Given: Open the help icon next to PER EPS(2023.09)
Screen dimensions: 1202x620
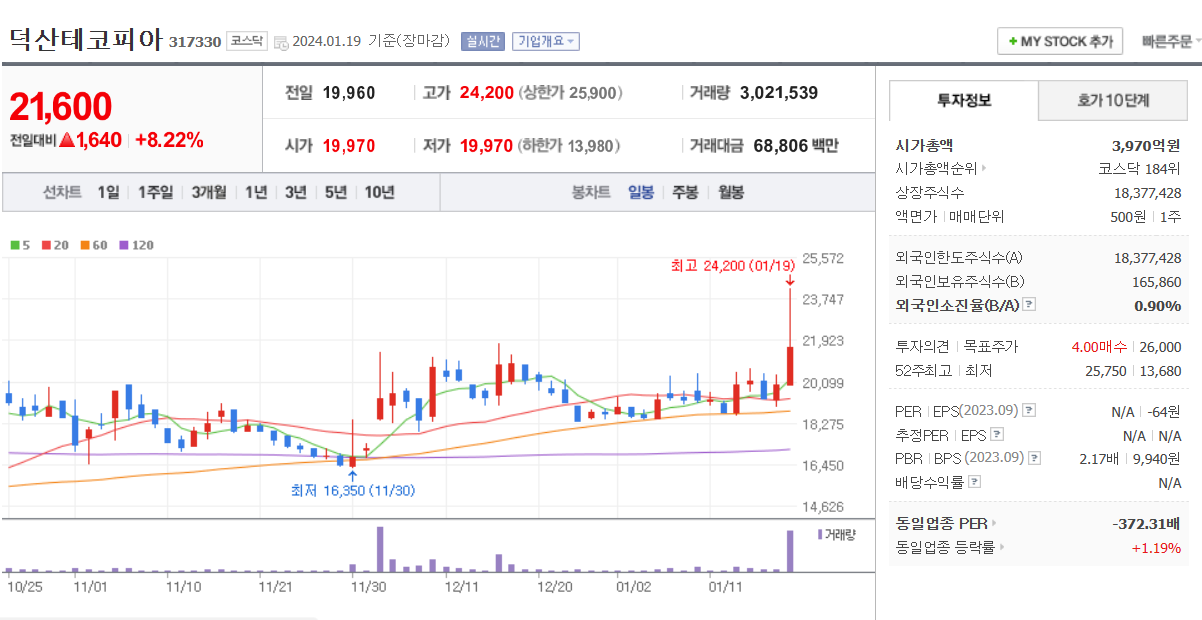Looking at the screenshot, I should 1029,411.
